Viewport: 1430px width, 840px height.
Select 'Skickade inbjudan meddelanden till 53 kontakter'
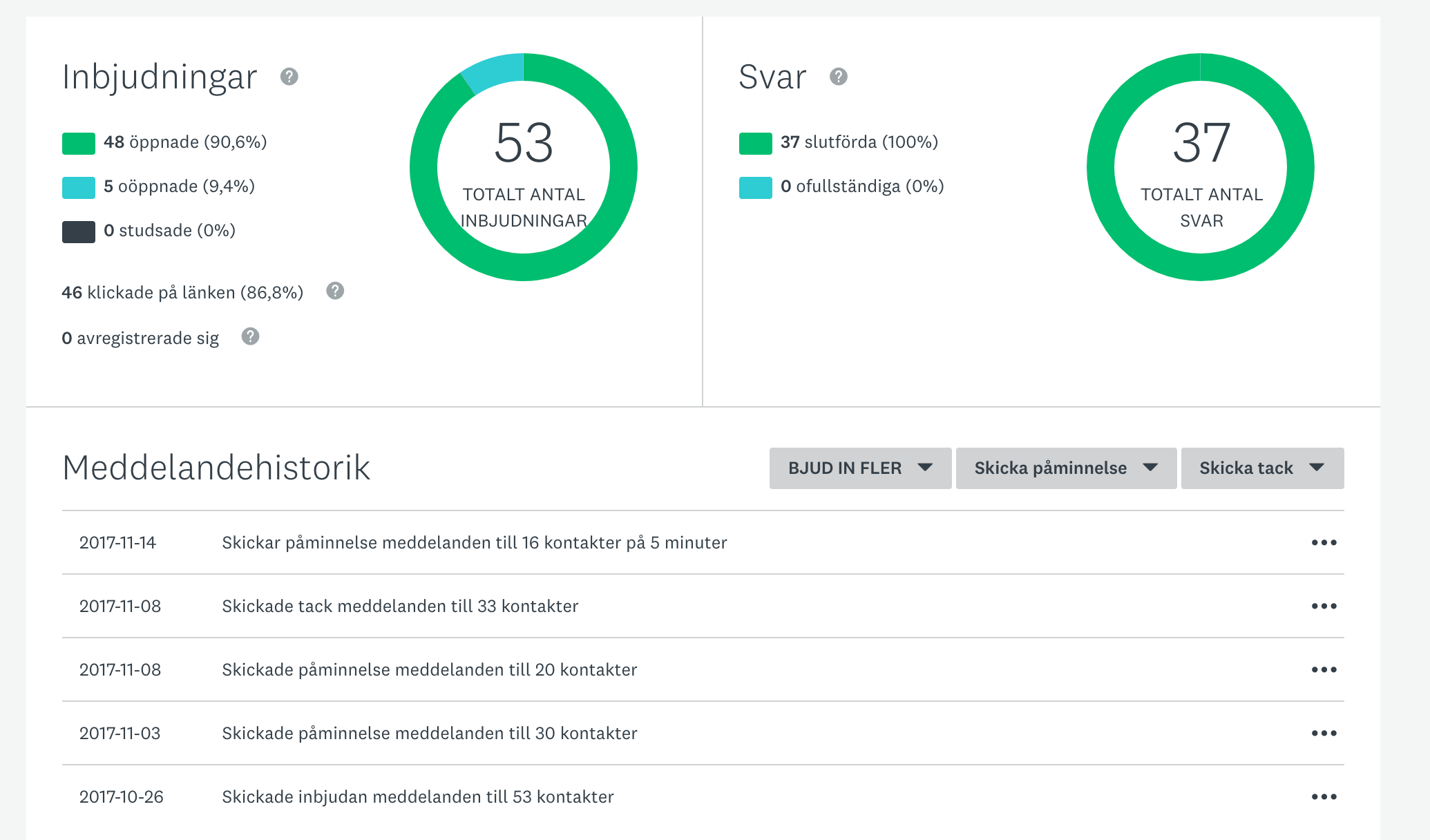pyautogui.click(x=418, y=797)
